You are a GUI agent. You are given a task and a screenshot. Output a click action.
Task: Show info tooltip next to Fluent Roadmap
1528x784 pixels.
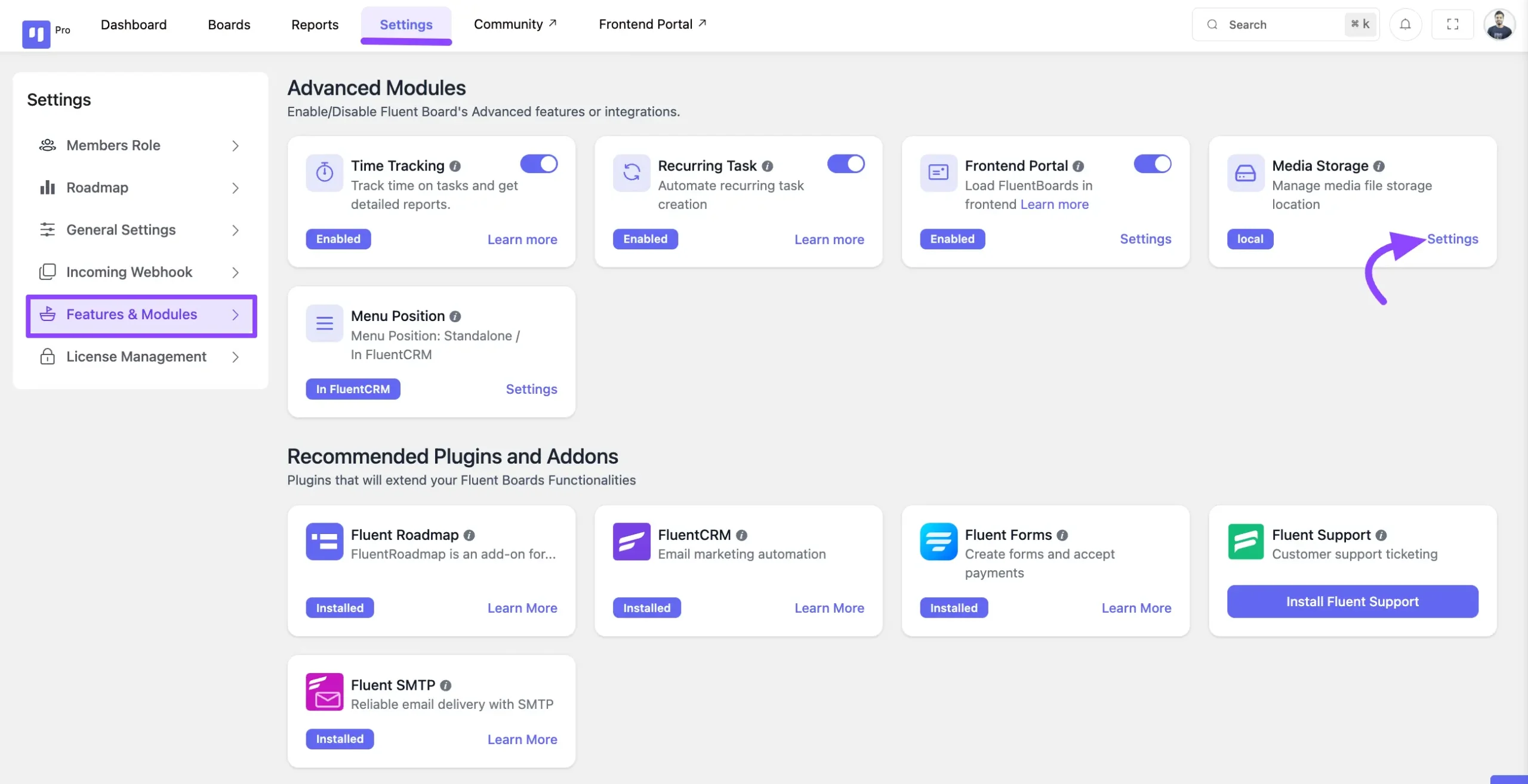(469, 535)
